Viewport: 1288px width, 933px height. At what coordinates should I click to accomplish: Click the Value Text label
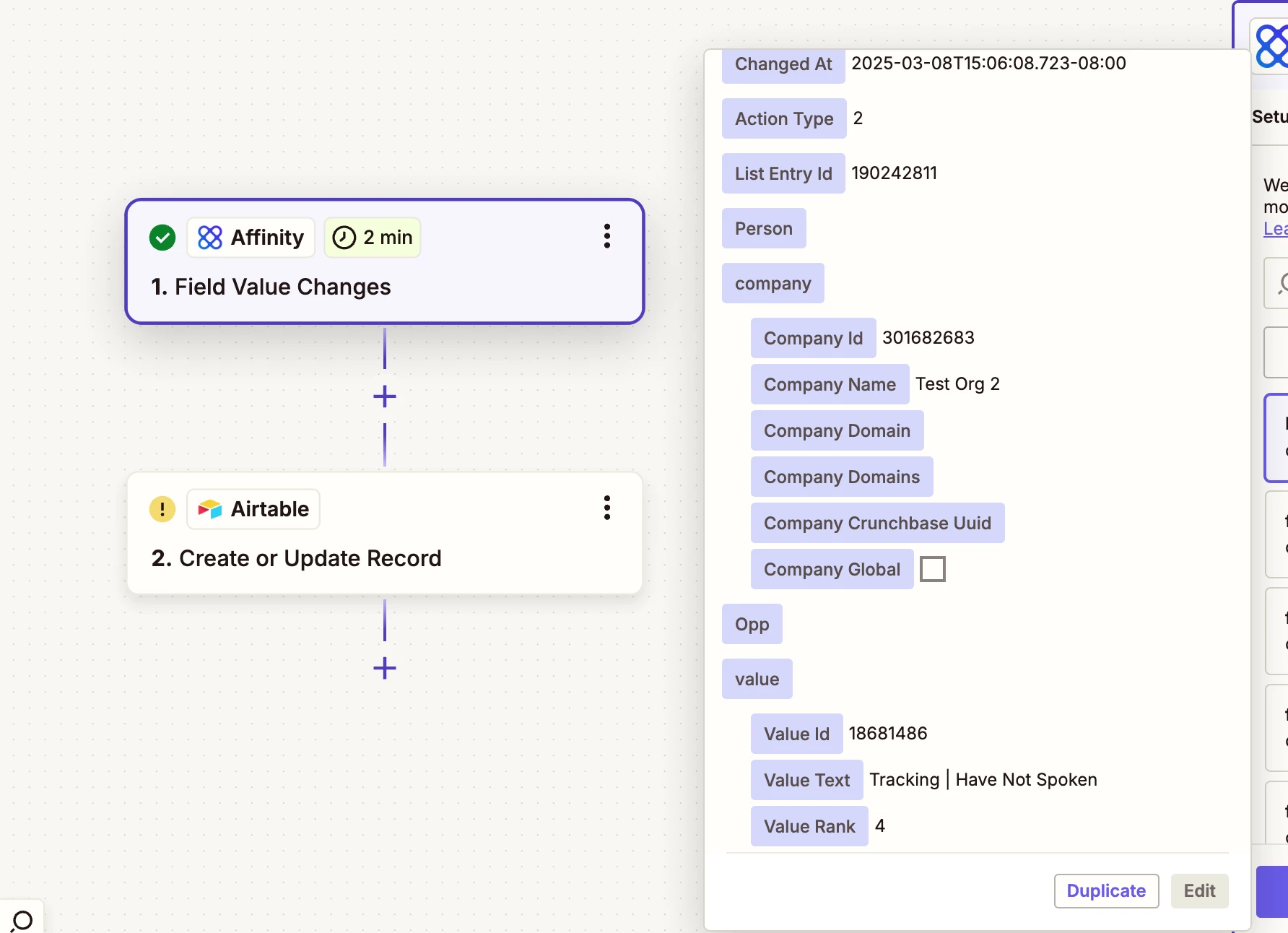point(807,780)
